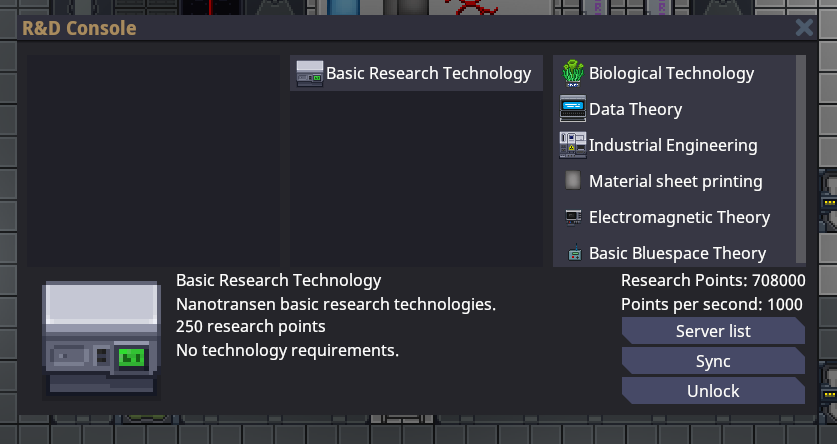Screen dimensions: 837x444
Task: Click the Basic Bluespace Theory icon
Action: (573, 253)
